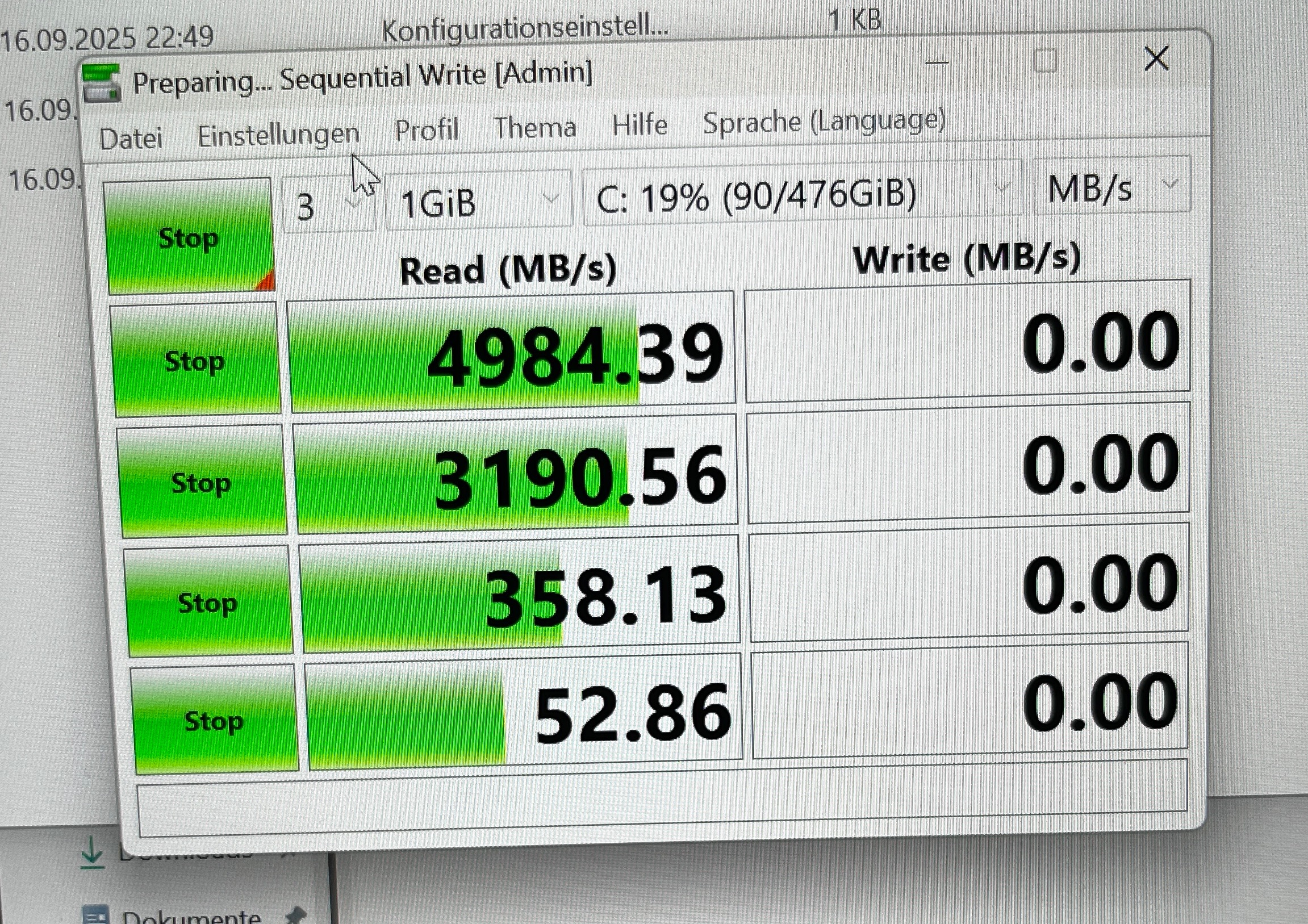Close the CrystalDiskMark window
The image size is (1308, 924).
coord(1156,58)
